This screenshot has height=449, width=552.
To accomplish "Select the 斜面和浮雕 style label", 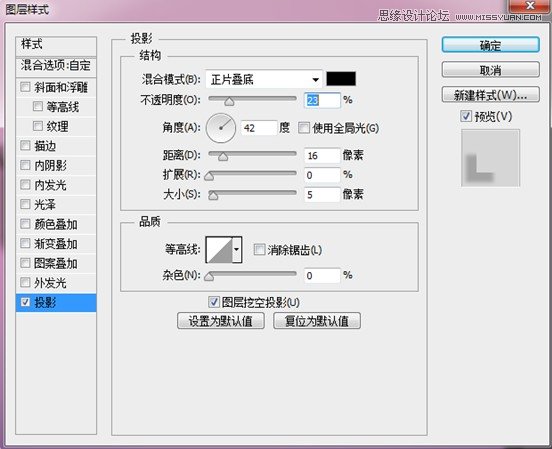I will pyautogui.click(x=61, y=87).
